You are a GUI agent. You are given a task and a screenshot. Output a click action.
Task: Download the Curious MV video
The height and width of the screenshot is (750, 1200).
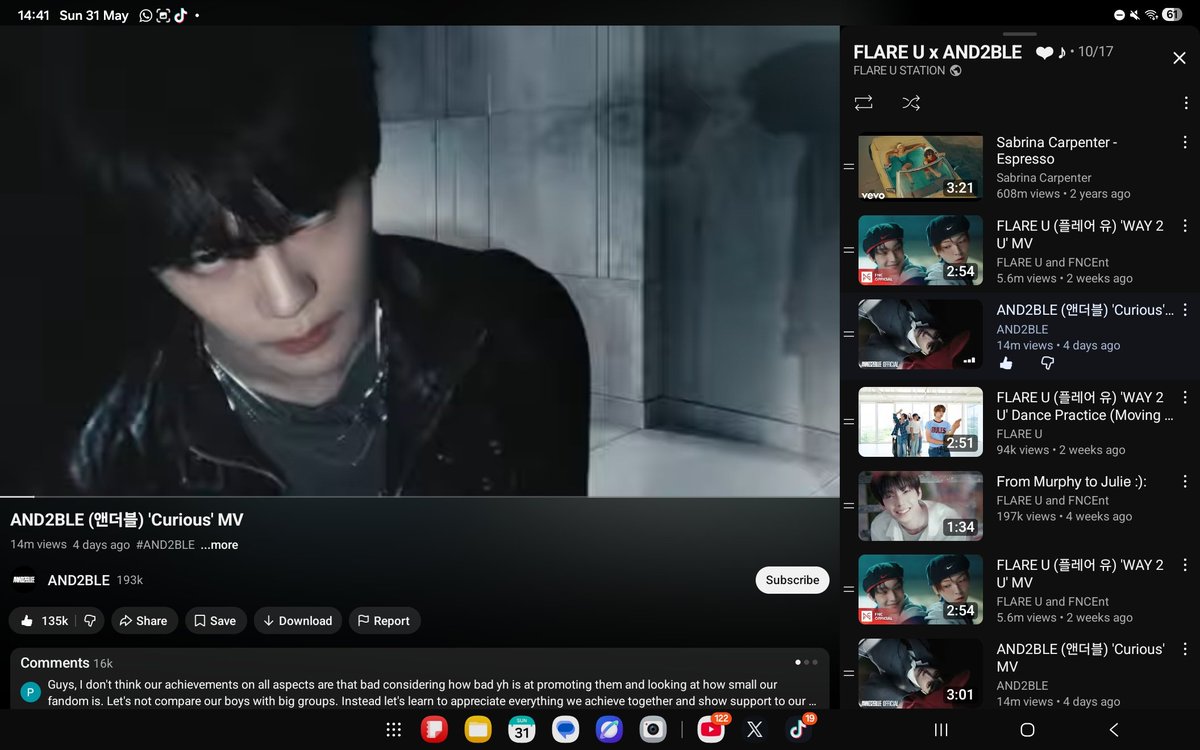coord(297,621)
